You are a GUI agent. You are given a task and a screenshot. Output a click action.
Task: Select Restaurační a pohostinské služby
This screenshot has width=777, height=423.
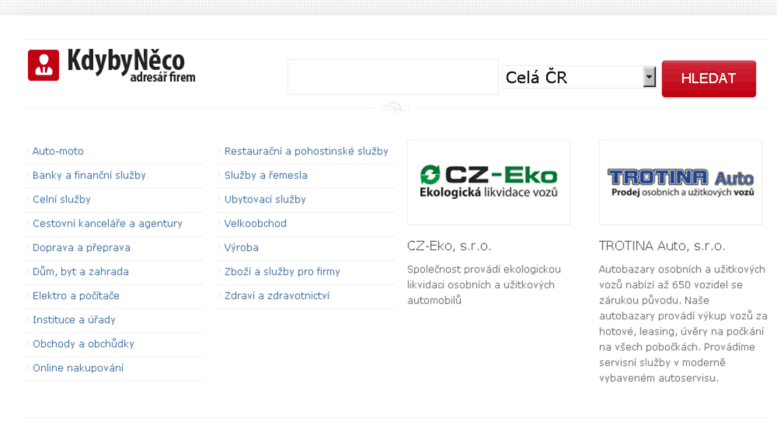[306, 151]
